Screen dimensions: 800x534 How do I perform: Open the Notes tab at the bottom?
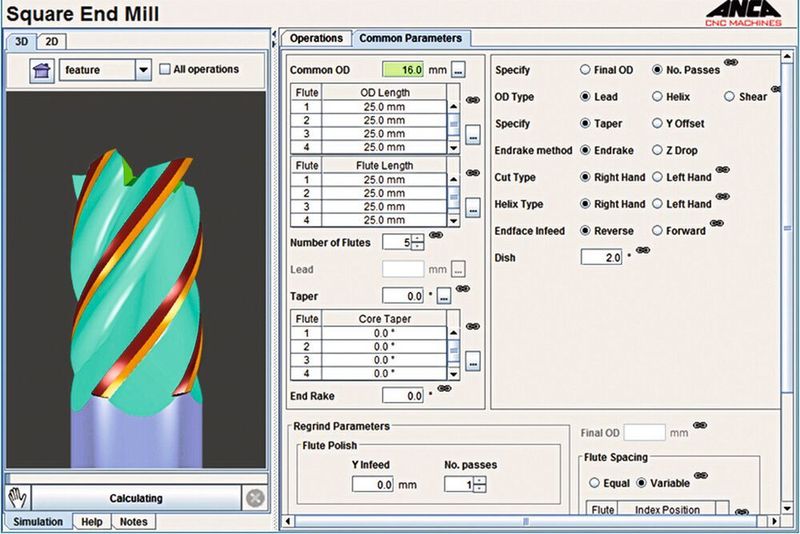tap(133, 522)
